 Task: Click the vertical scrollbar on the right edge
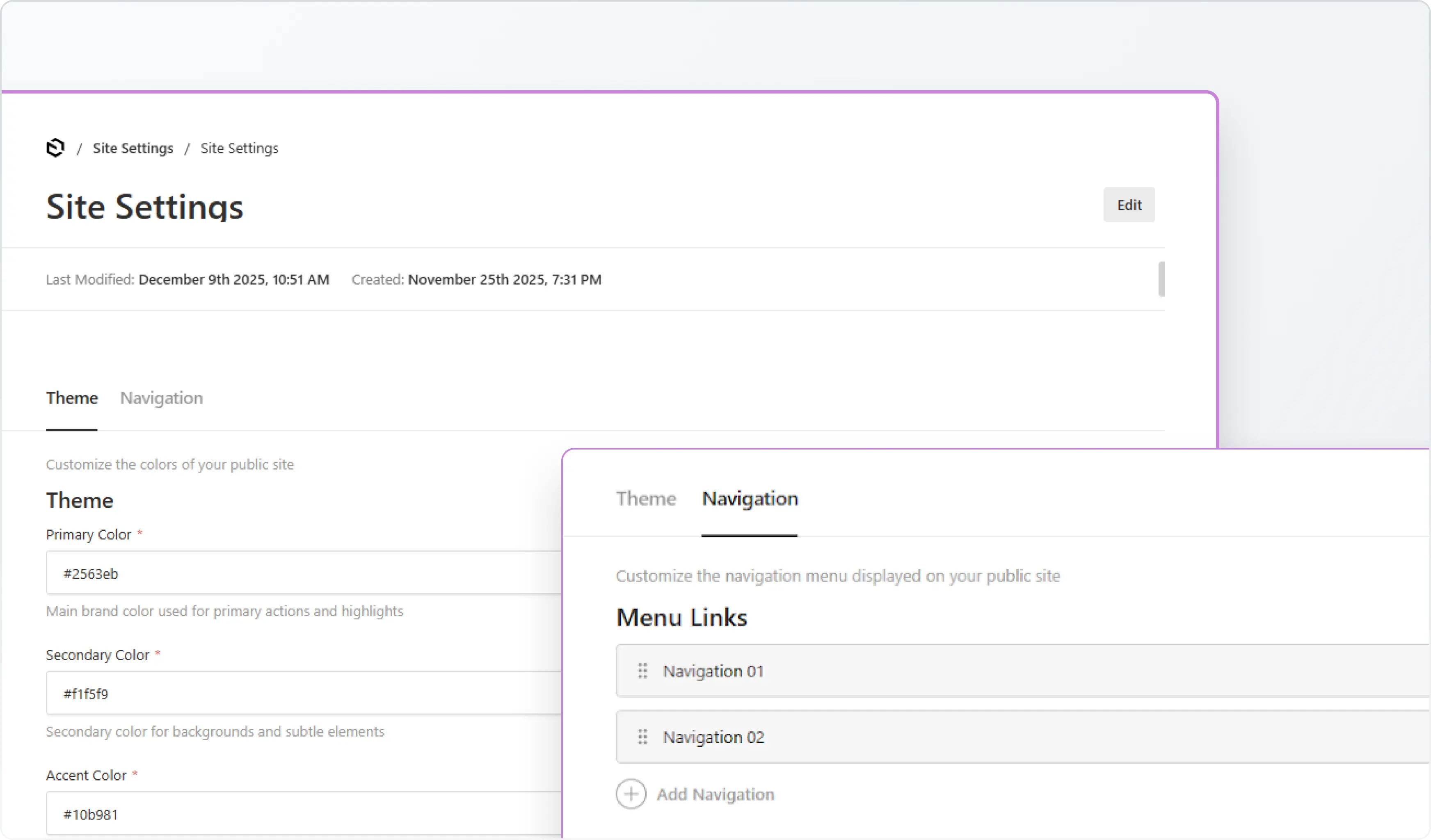tap(1161, 278)
